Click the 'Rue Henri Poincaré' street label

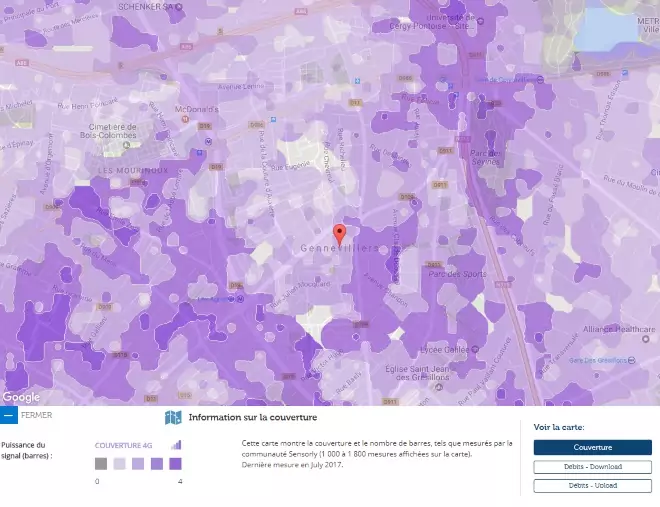[88, 104]
